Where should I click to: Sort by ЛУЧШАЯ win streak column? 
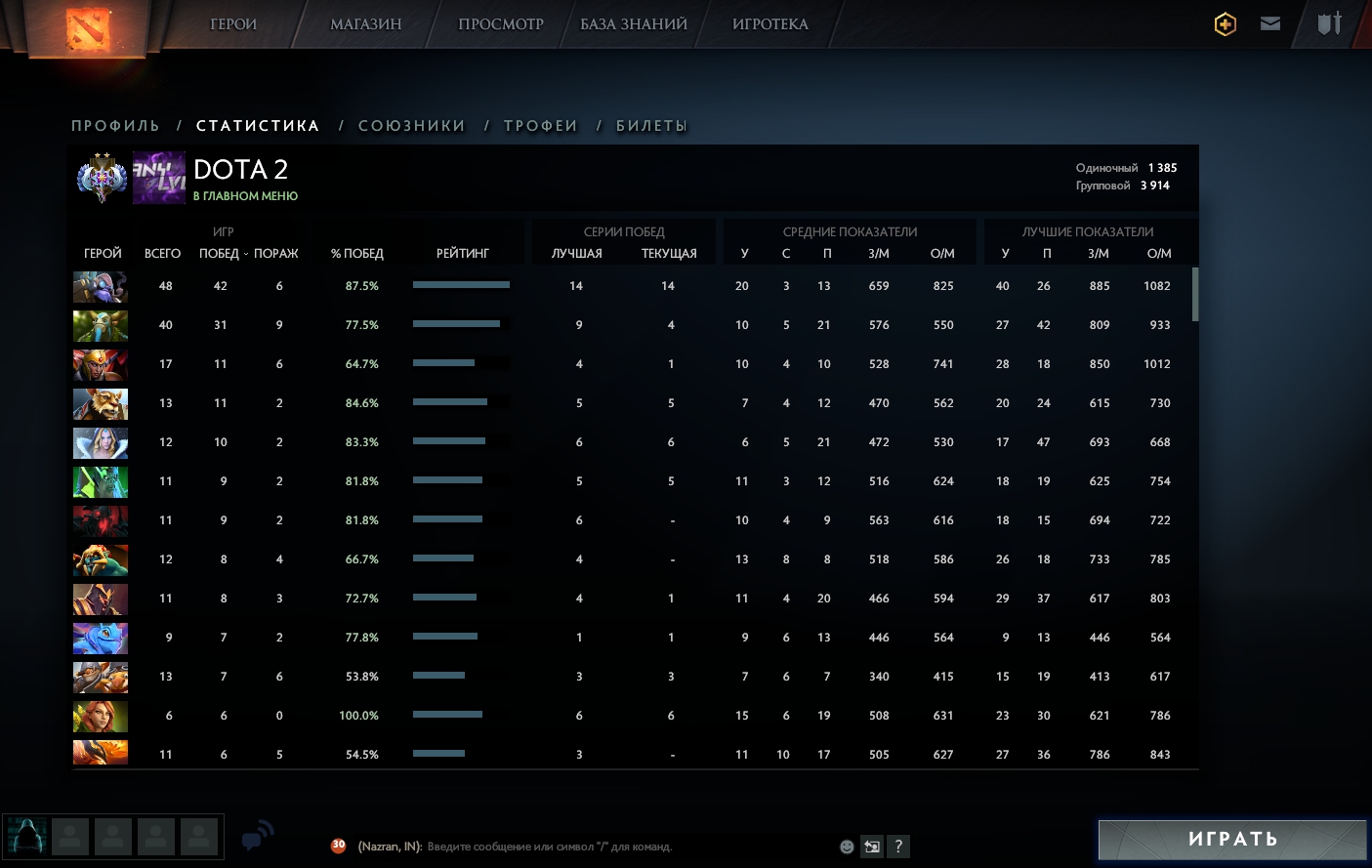coord(577,254)
